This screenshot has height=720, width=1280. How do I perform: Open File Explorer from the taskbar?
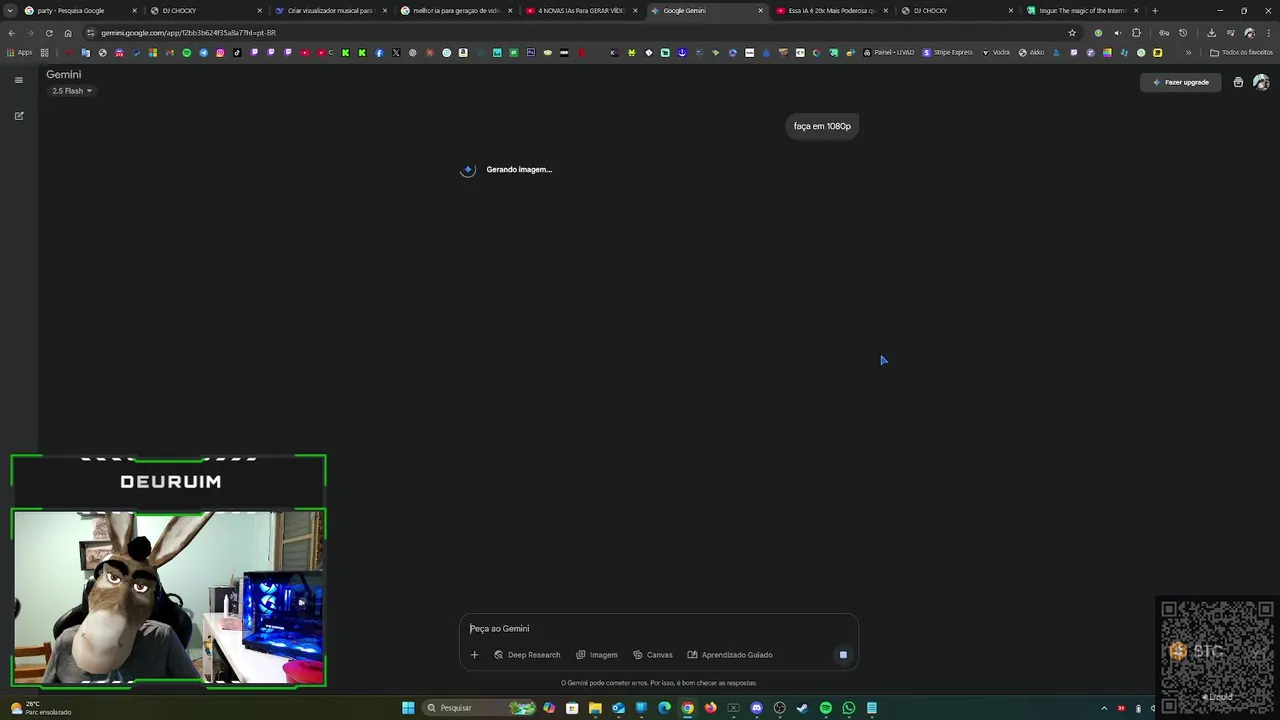(x=595, y=708)
